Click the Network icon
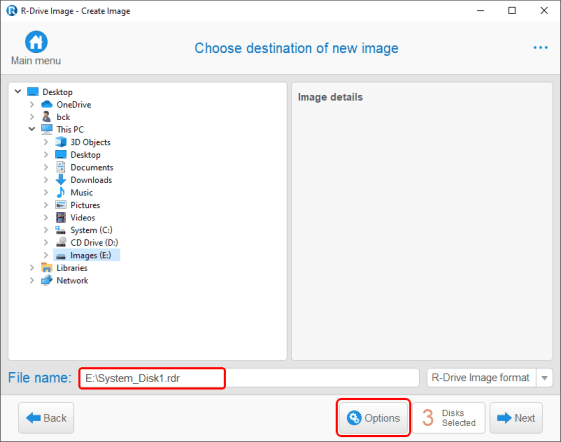The height and width of the screenshot is (442, 561). tap(47, 280)
